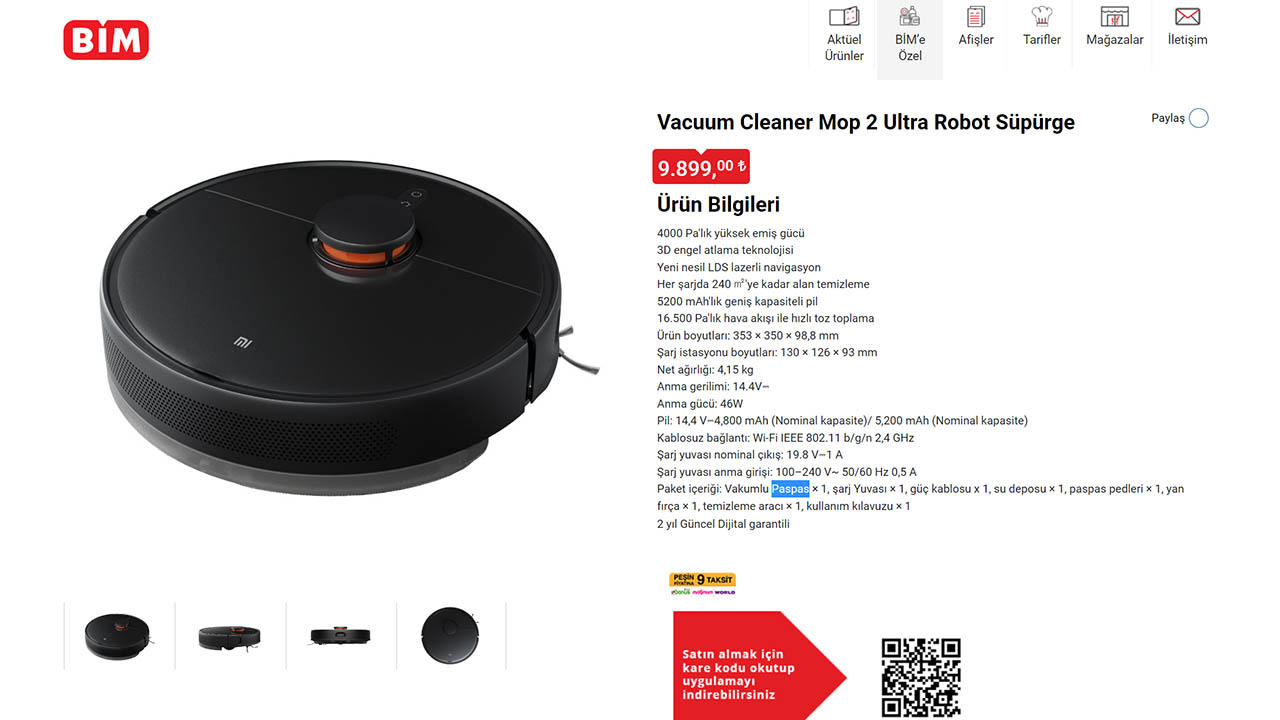
Task: Open the Aktüel Ürünler catalog icon
Action: click(x=844, y=17)
